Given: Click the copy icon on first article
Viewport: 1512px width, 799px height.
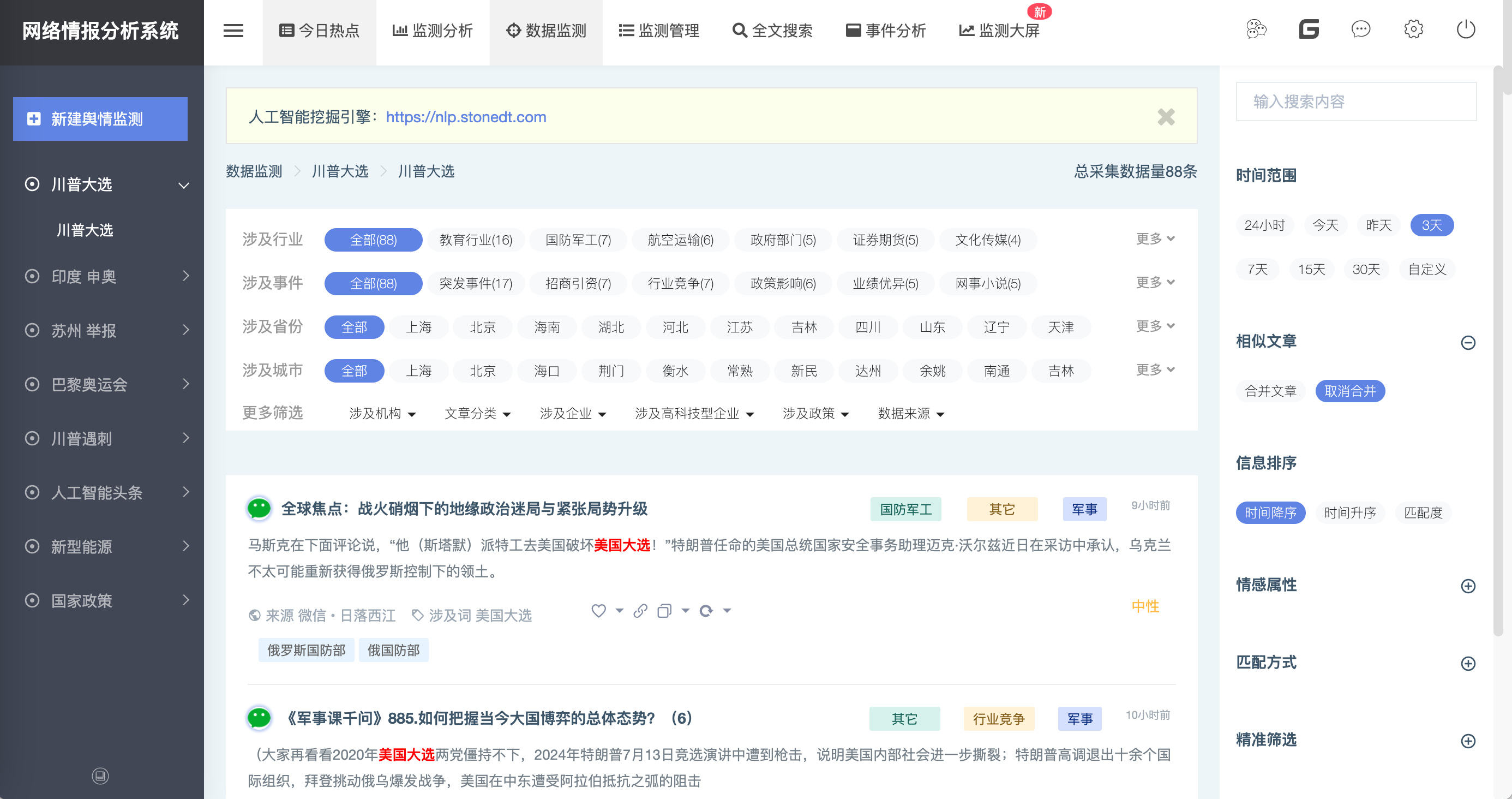Looking at the screenshot, I should [664, 611].
